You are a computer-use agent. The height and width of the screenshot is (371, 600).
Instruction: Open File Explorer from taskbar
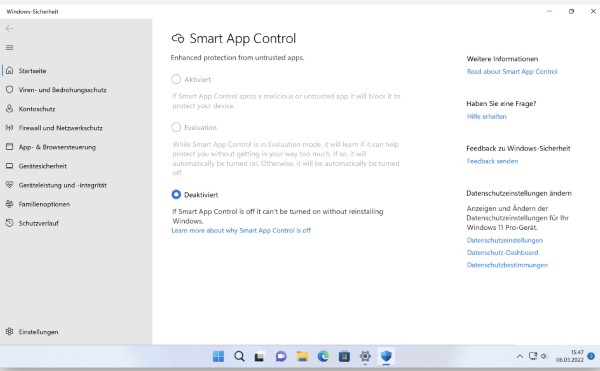302,356
